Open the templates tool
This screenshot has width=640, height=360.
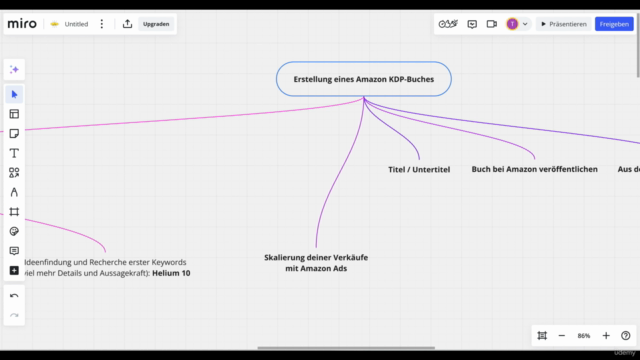14,114
